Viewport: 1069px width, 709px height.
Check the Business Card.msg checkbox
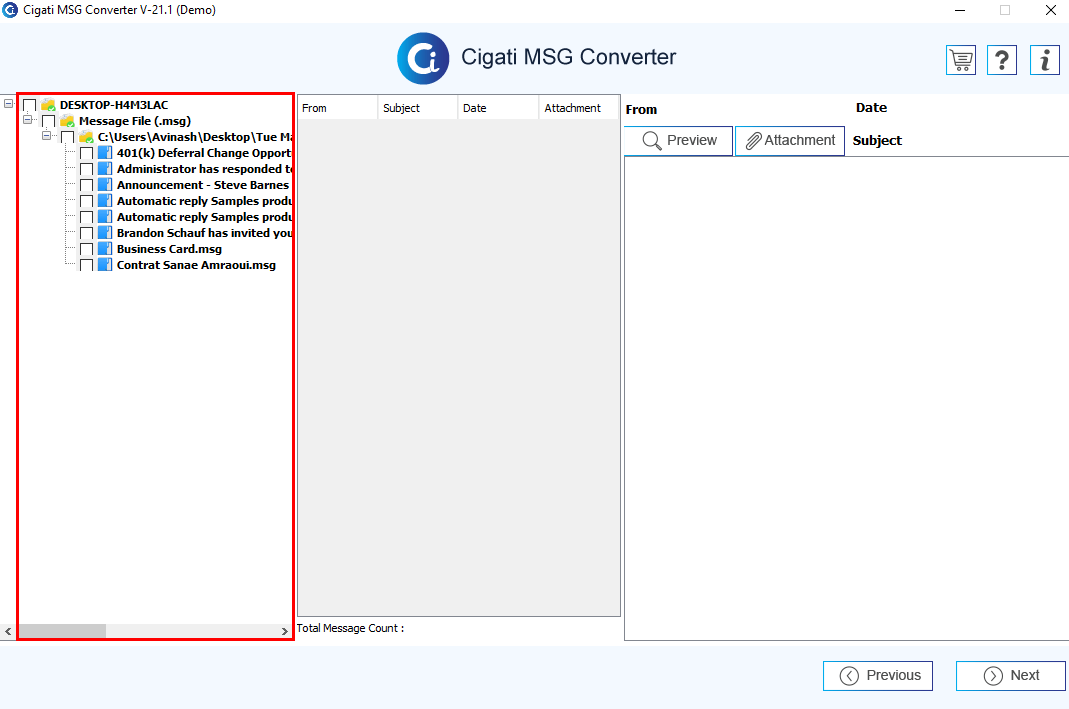87,250
